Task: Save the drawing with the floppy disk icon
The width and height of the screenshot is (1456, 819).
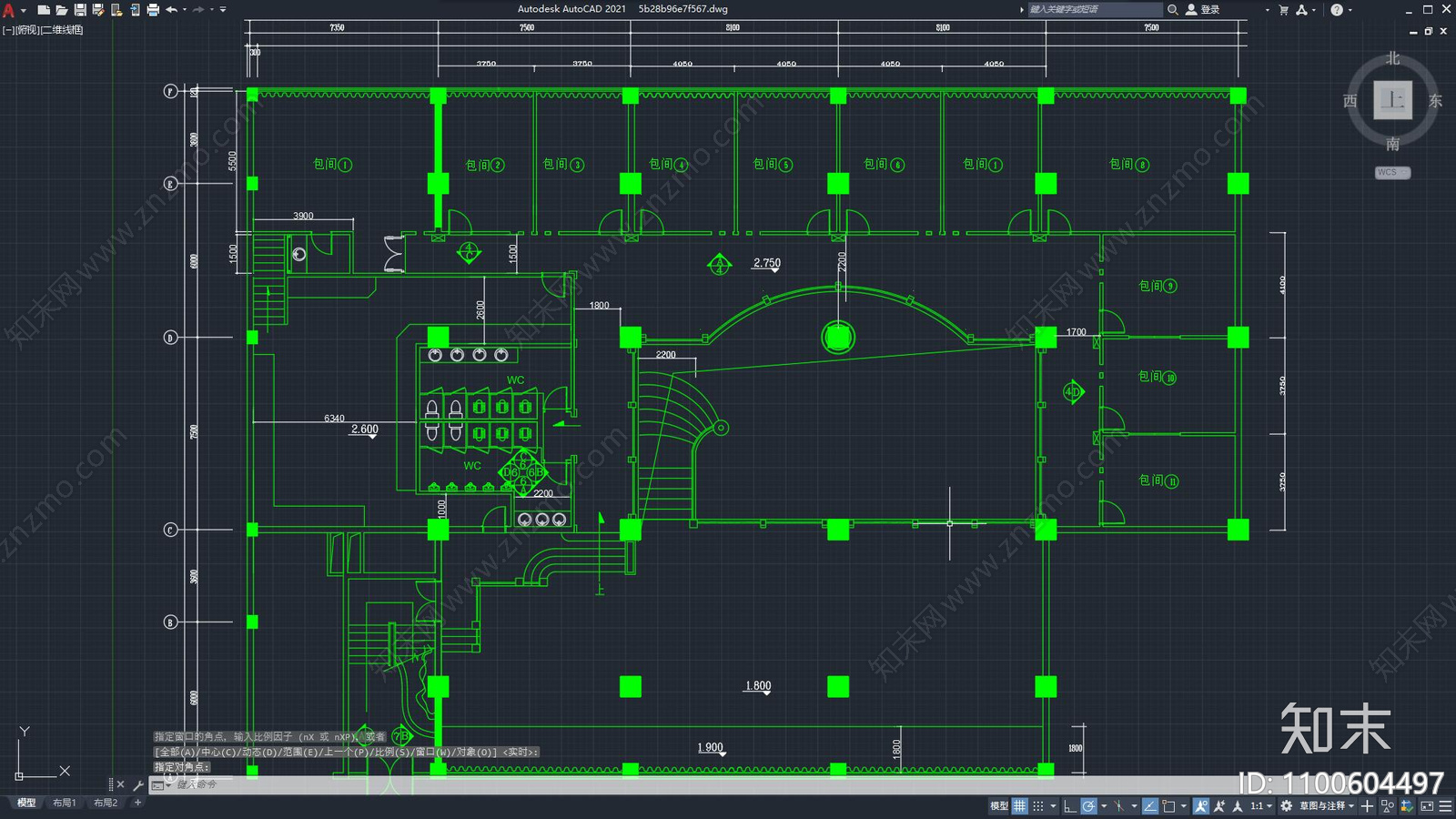Action: pos(80,10)
